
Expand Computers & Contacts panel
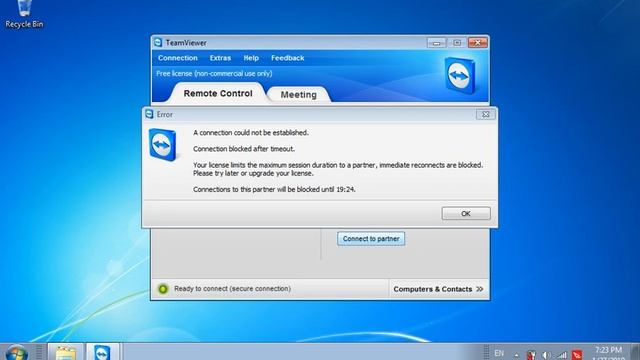coord(438,289)
